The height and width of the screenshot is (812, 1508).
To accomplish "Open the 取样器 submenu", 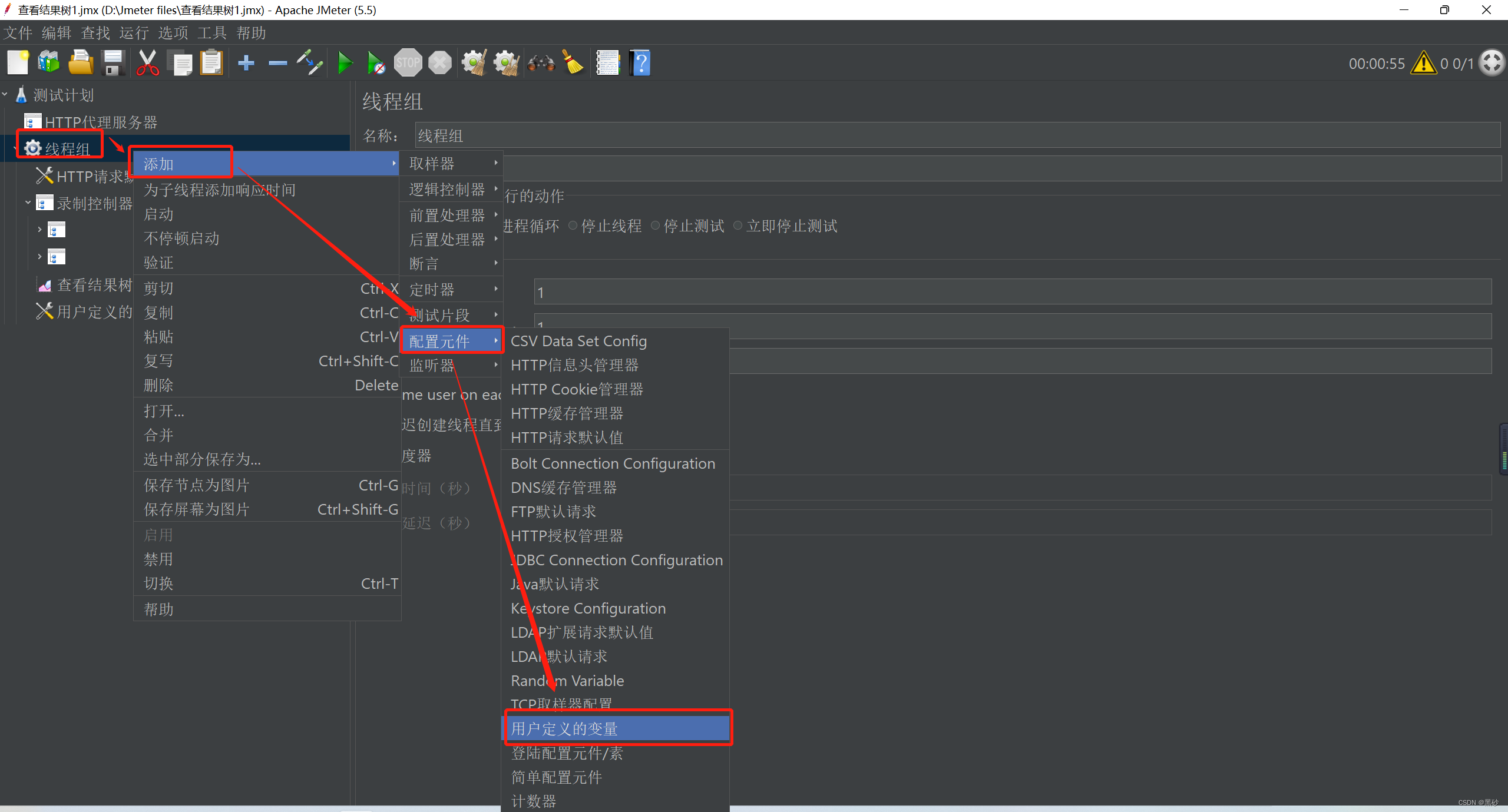I will click(451, 163).
